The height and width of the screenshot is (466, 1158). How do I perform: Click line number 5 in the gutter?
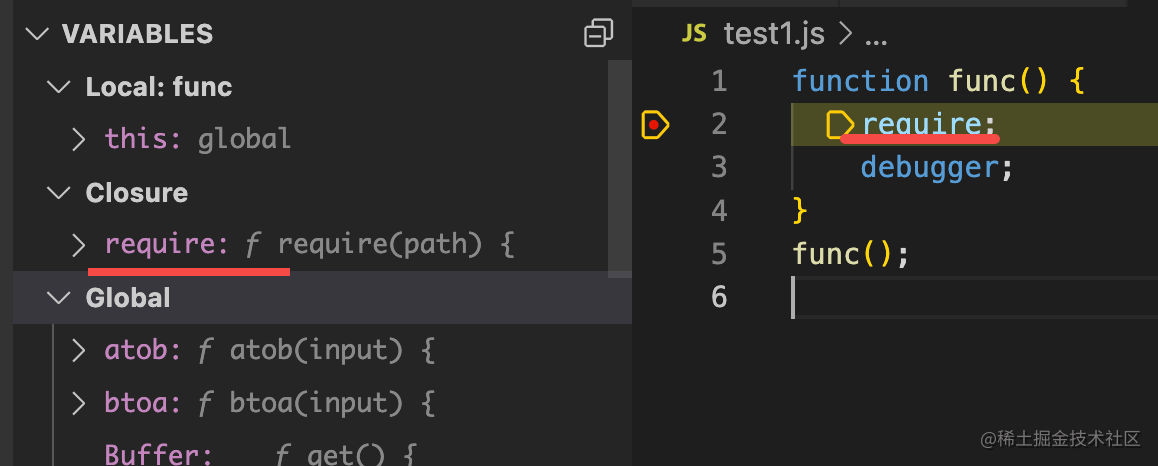tap(718, 254)
